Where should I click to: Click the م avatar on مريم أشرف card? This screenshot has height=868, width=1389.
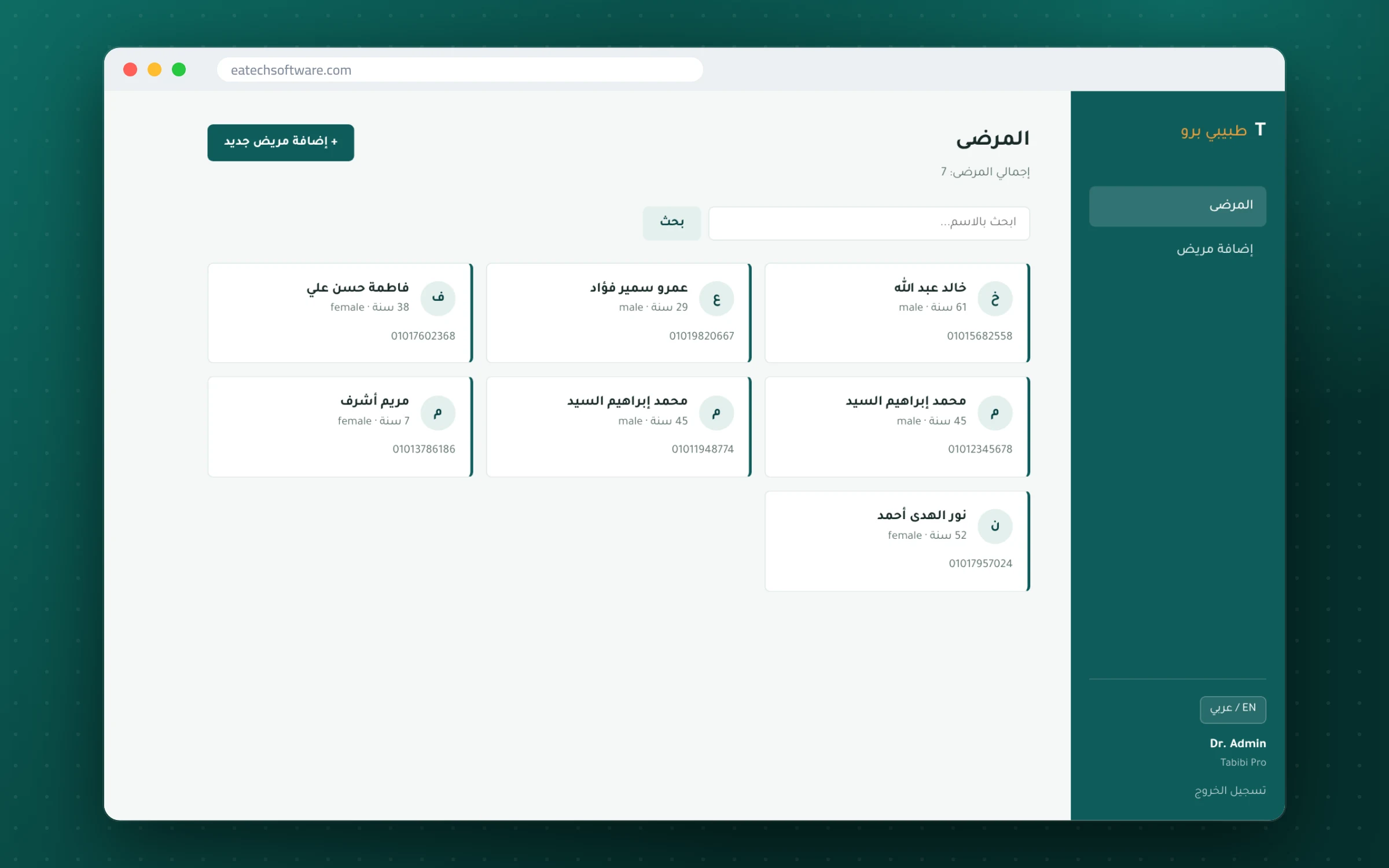click(x=438, y=413)
